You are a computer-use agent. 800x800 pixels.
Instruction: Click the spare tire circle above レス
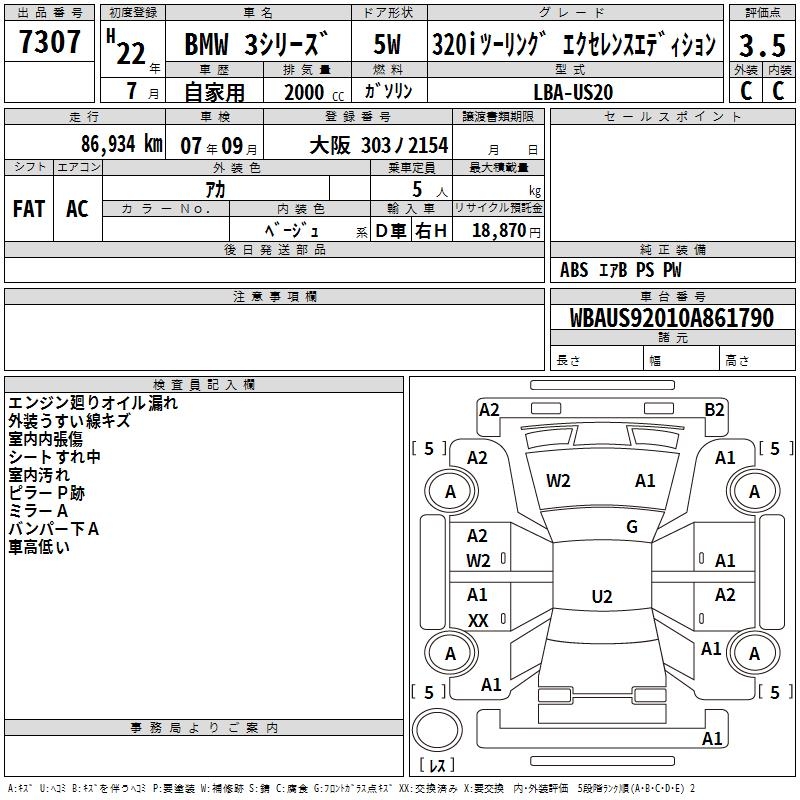point(437,730)
